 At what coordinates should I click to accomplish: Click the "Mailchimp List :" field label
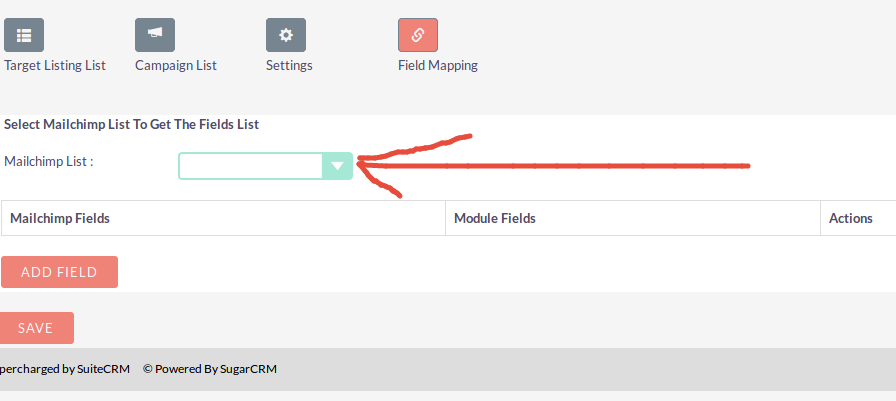tap(49, 161)
